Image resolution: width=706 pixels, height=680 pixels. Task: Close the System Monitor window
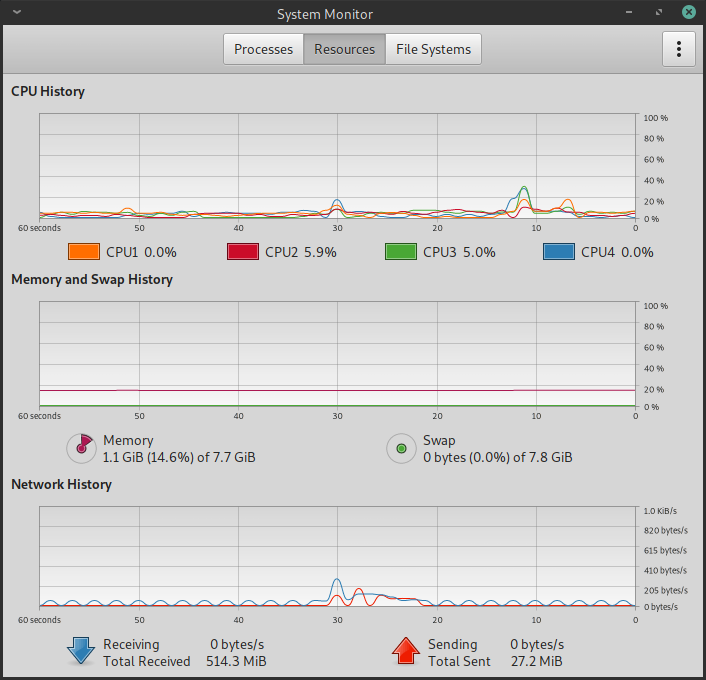[x=688, y=12]
